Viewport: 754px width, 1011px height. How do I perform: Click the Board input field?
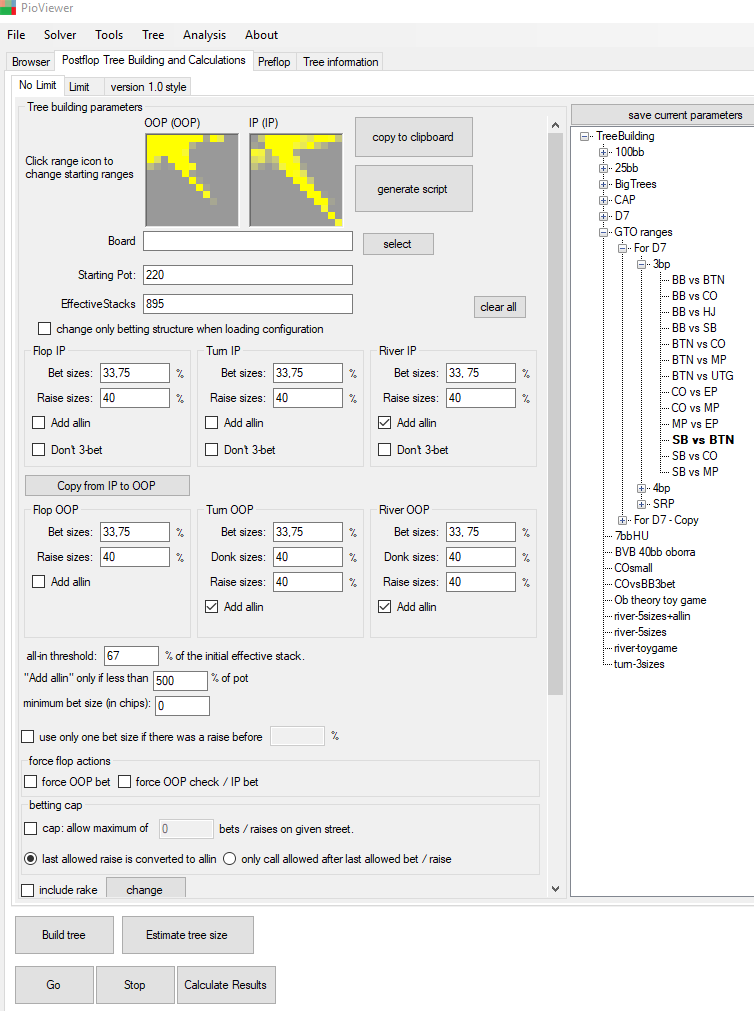[x=248, y=241]
